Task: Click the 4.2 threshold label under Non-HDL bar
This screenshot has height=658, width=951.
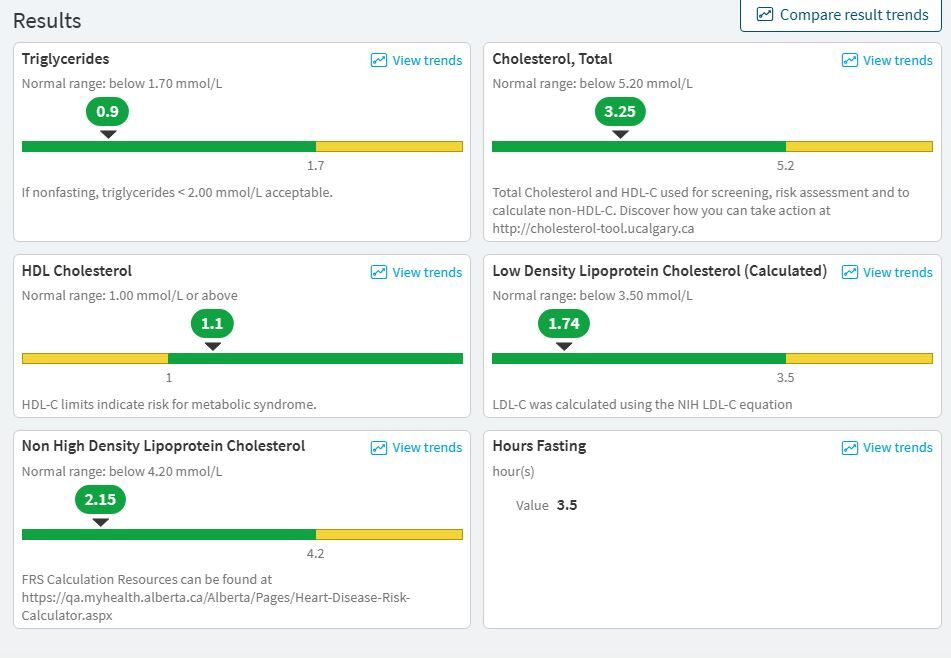Action: 315,554
